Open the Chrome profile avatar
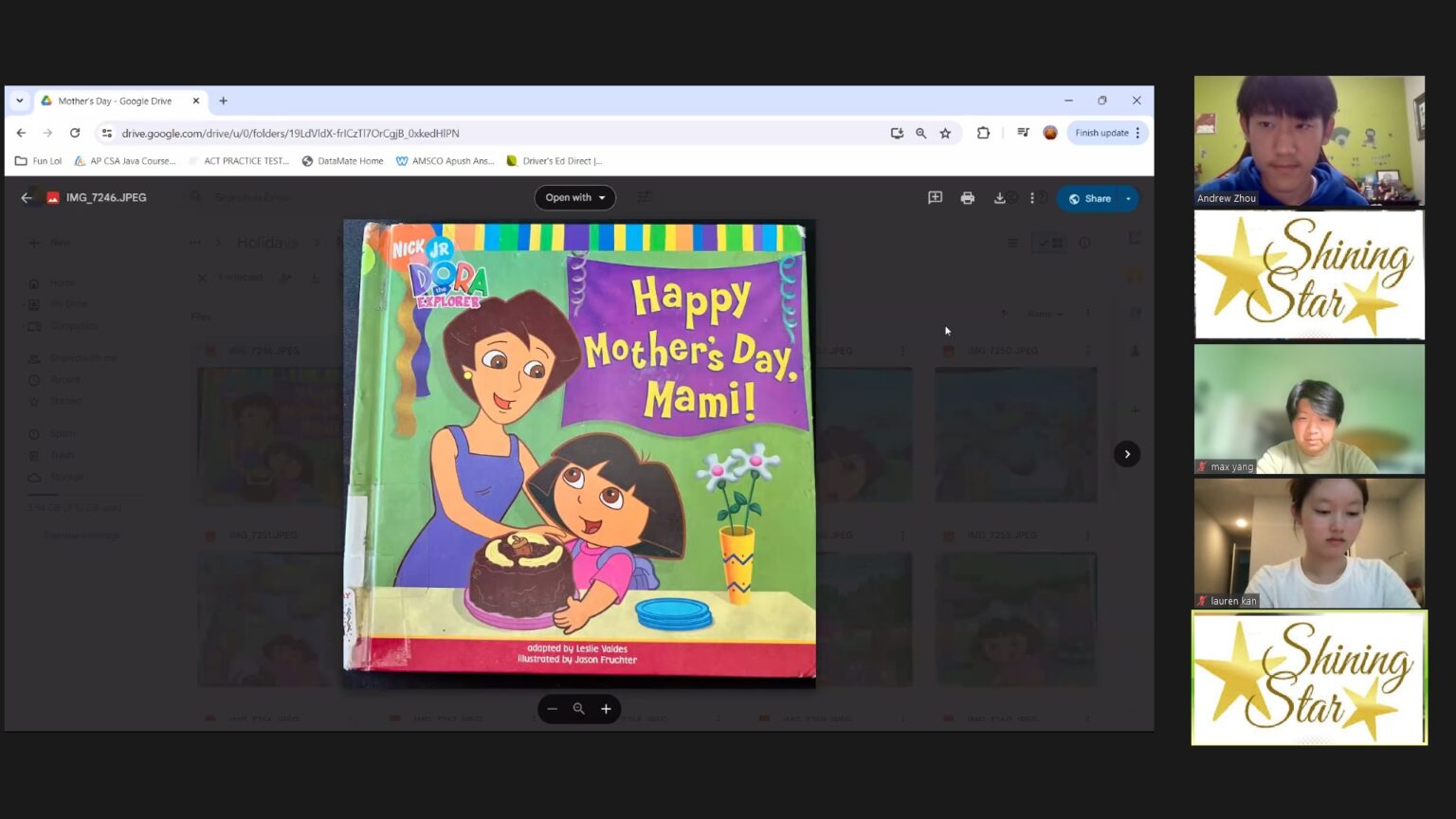The height and width of the screenshot is (819, 1456). pyautogui.click(x=1050, y=134)
